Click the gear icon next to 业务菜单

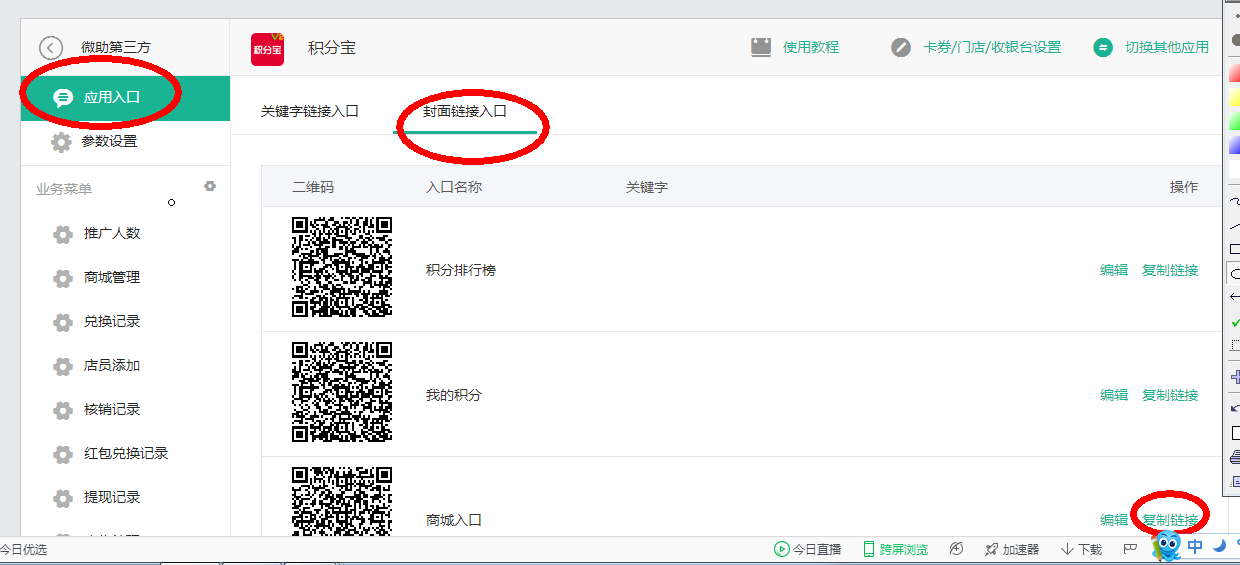click(210, 186)
